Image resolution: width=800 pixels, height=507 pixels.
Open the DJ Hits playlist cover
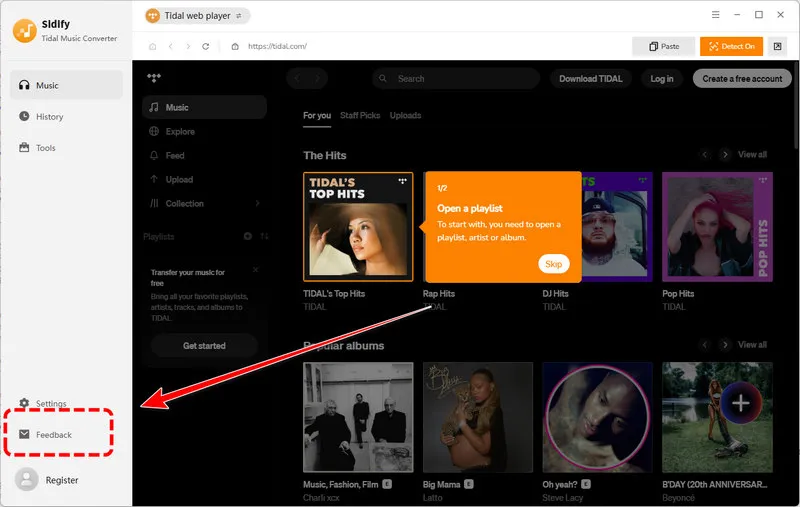pos(617,227)
